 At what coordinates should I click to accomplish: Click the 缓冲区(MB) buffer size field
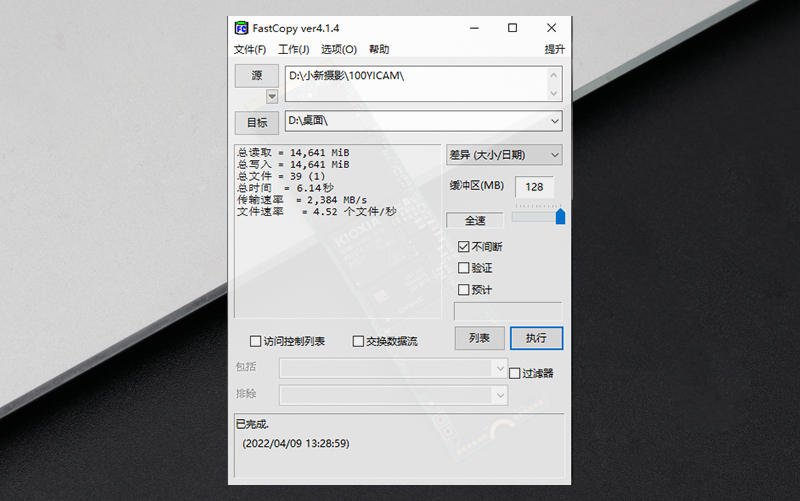pyautogui.click(x=534, y=187)
